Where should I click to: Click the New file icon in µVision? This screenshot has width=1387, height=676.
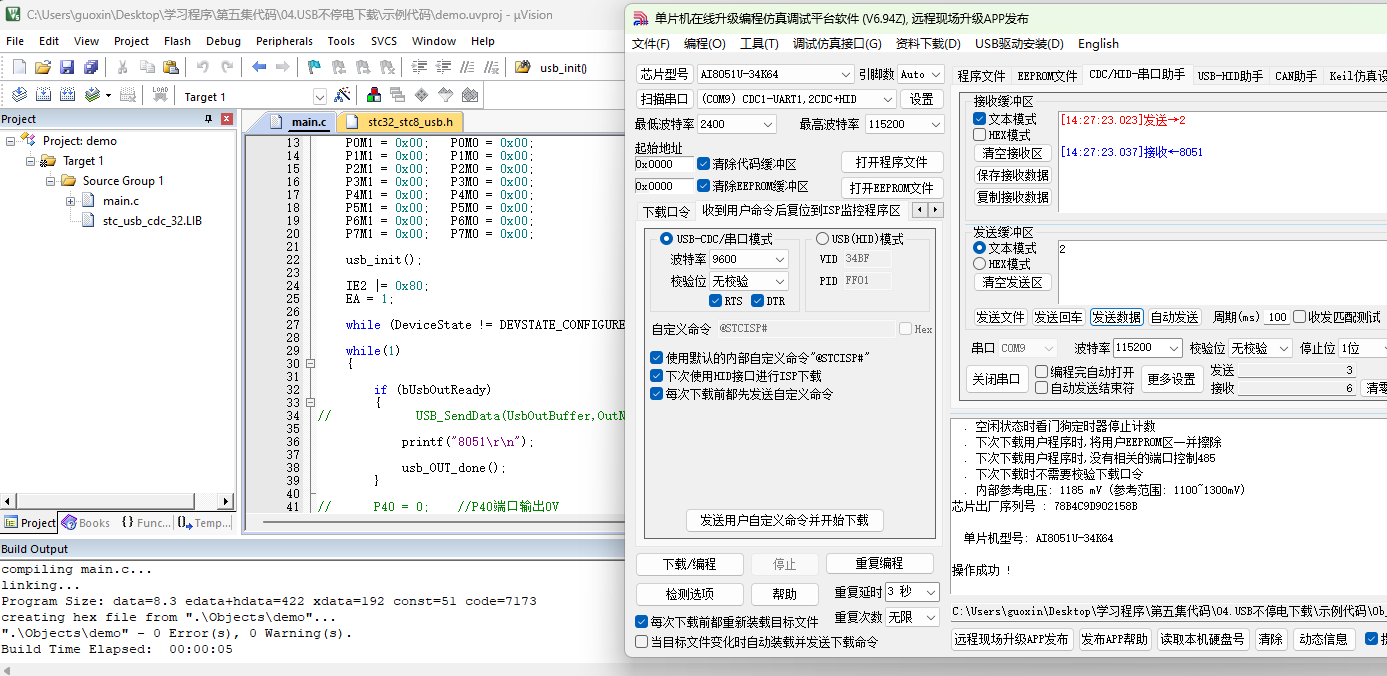tap(19, 67)
